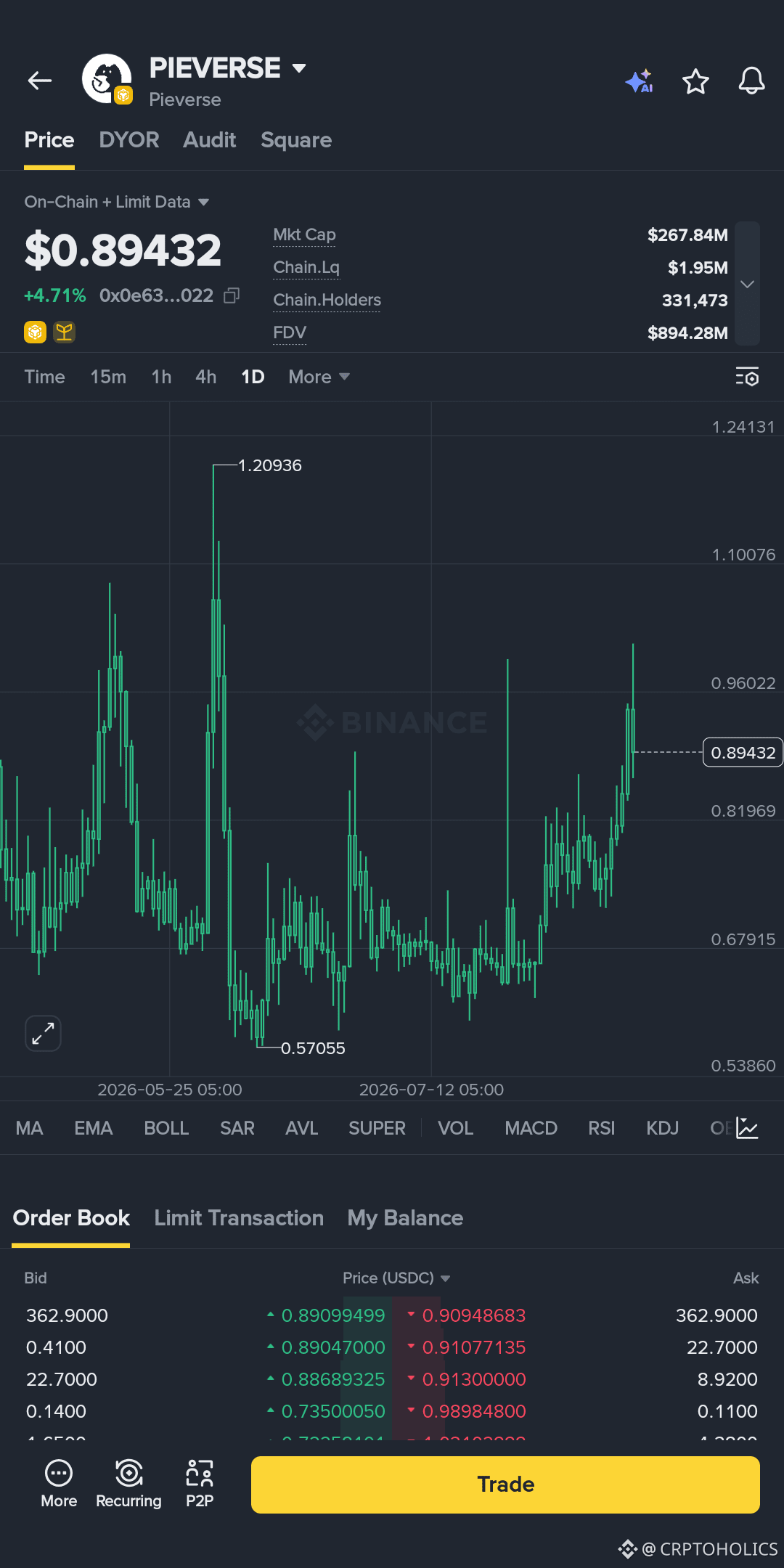784x1568 pixels.
Task: Toggle the MA indicator
Action: click(30, 1128)
